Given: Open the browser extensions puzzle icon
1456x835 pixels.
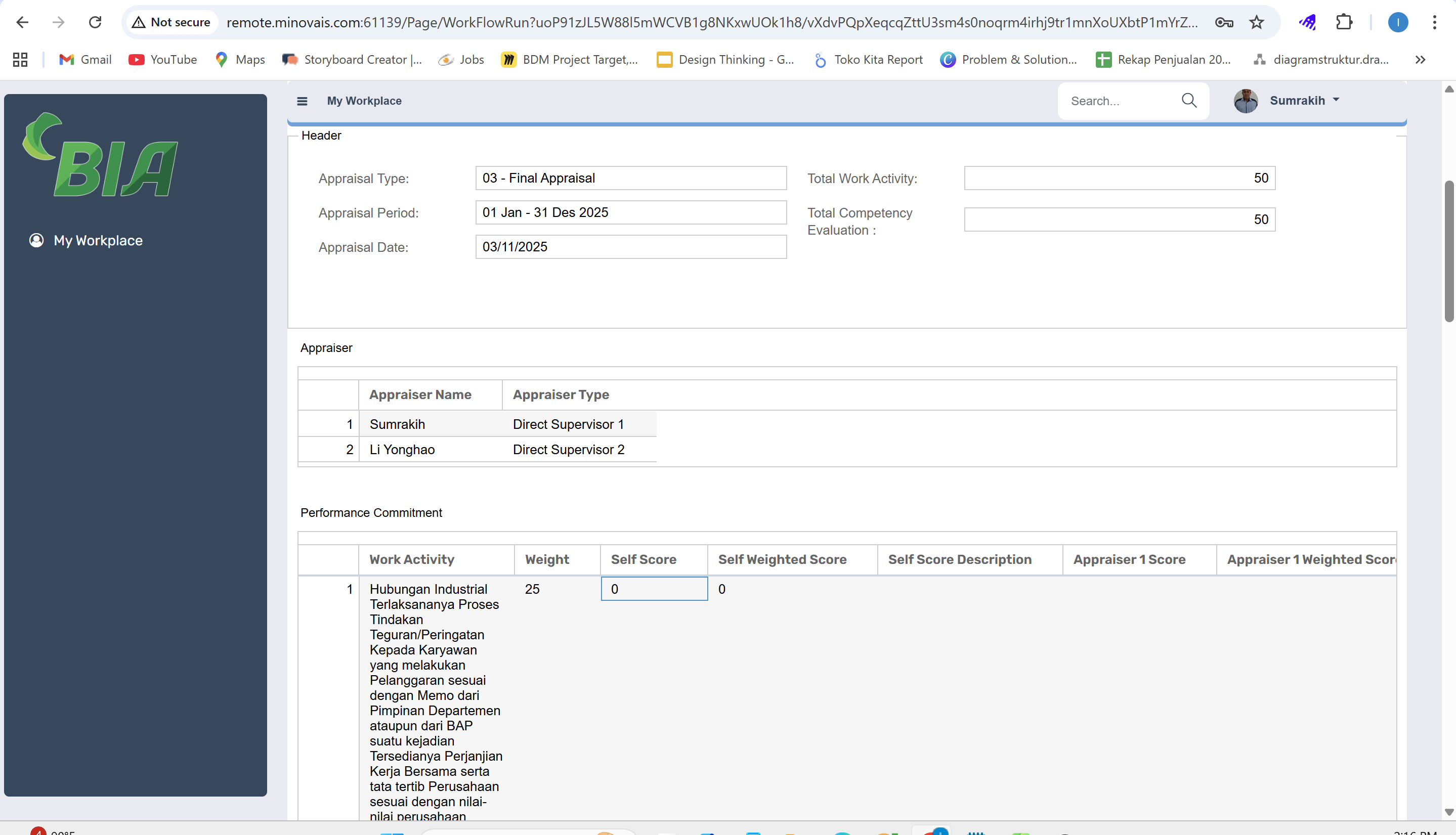Looking at the screenshot, I should pos(1344,22).
